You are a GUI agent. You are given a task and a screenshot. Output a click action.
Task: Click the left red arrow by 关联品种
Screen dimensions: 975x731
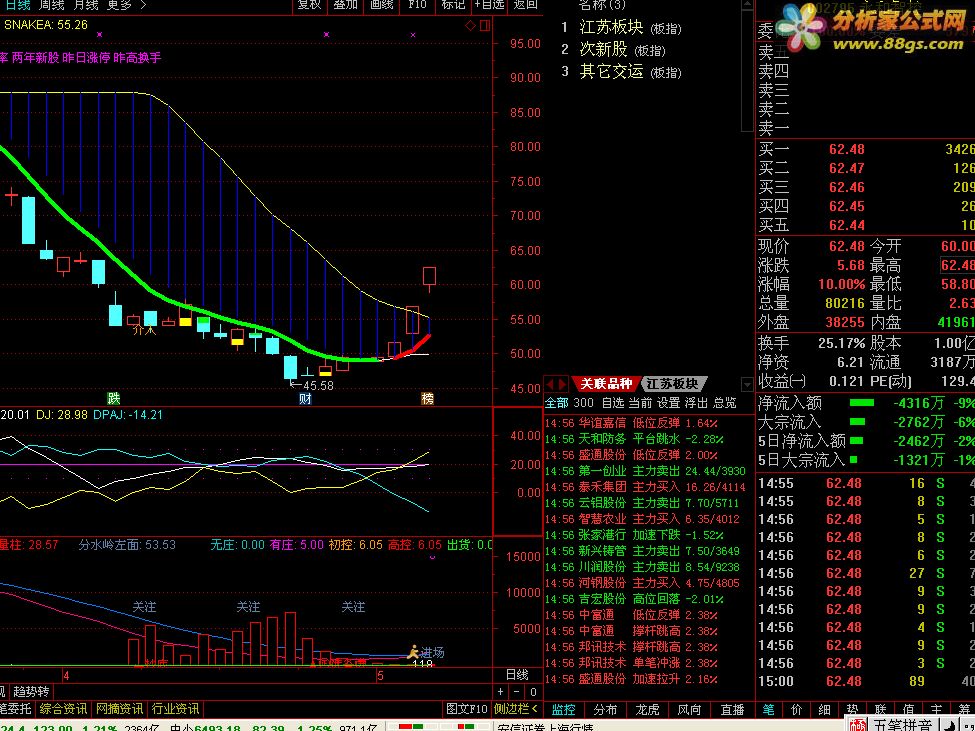(x=550, y=384)
